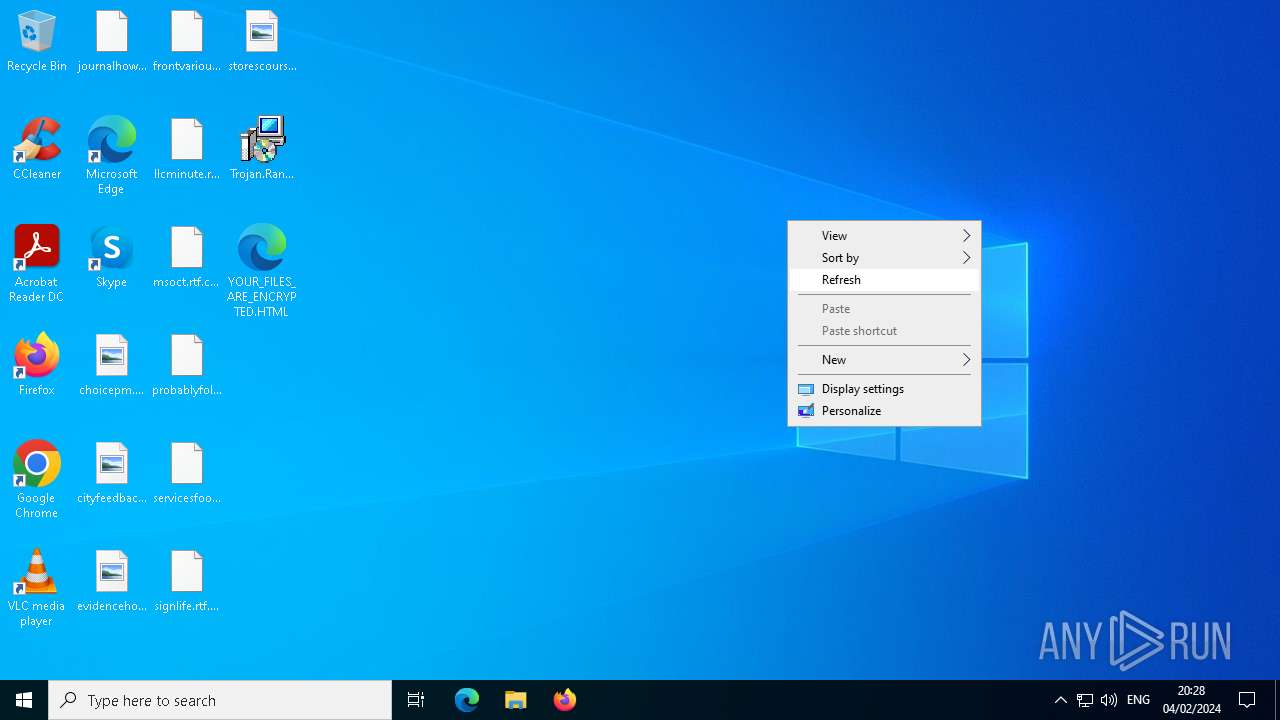Select the servicesfoo file icon
This screenshot has height=720, width=1280.
(x=187, y=473)
